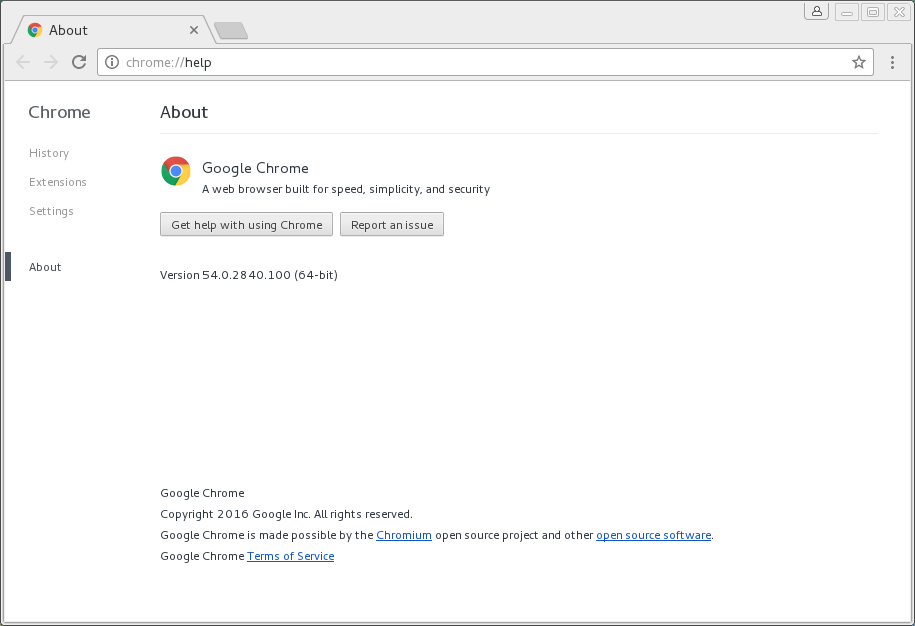Open the Chrome three-dot menu
The width and height of the screenshot is (915, 626).
click(892, 62)
